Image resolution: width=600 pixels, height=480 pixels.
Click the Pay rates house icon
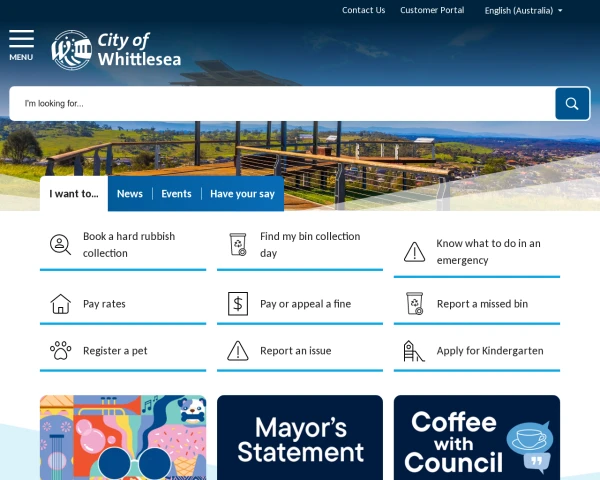point(60,304)
